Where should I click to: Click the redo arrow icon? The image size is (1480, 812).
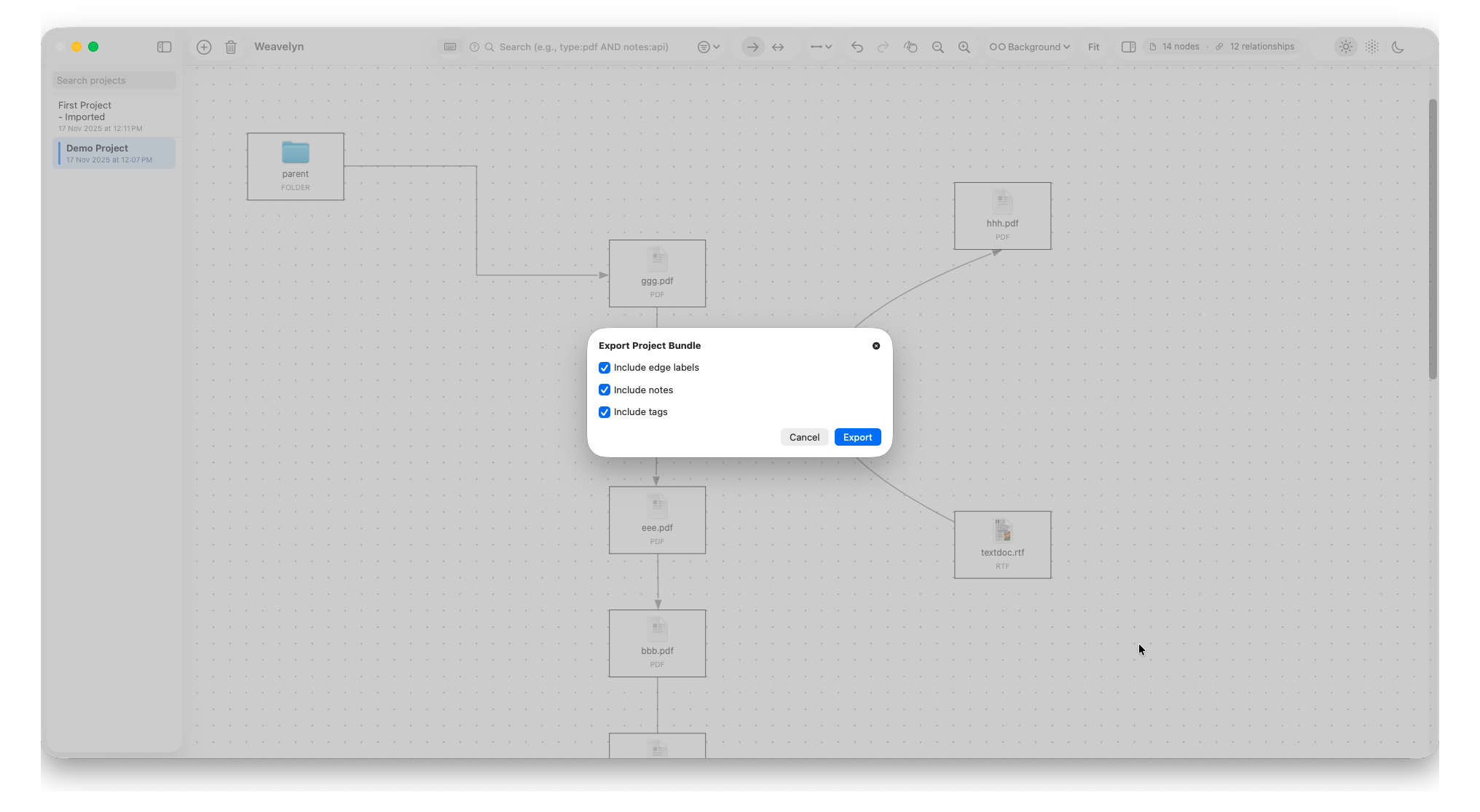[x=883, y=47]
